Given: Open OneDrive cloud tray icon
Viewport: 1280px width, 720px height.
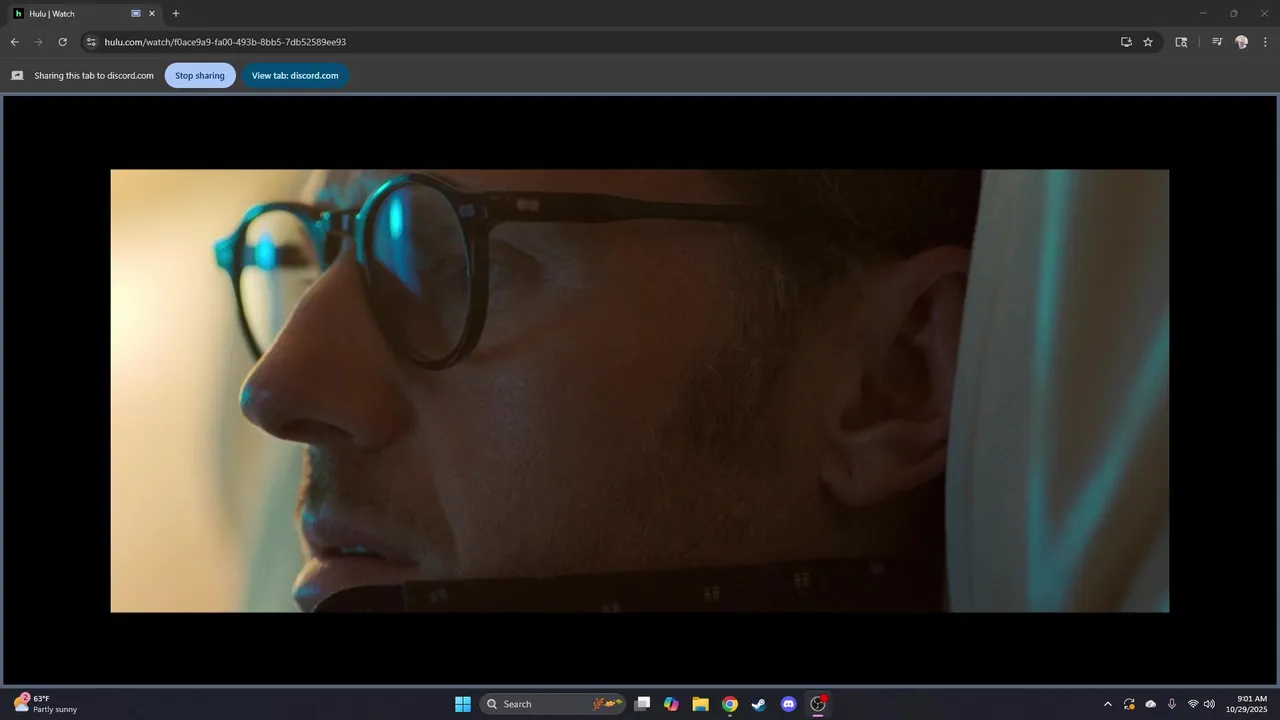Looking at the screenshot, I should click(x=1150, y=704).
